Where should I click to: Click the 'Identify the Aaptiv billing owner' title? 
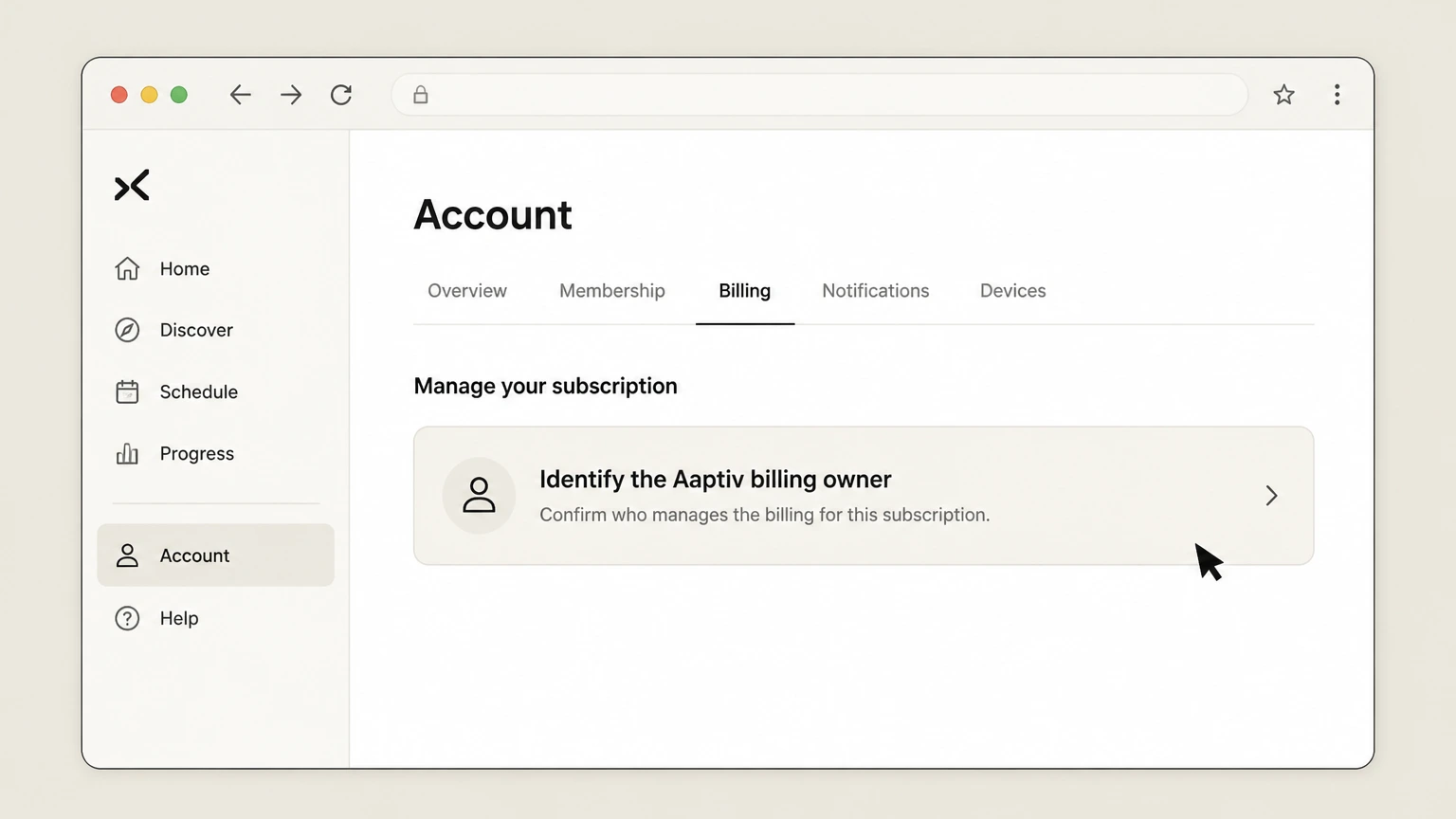pos(716,480)
